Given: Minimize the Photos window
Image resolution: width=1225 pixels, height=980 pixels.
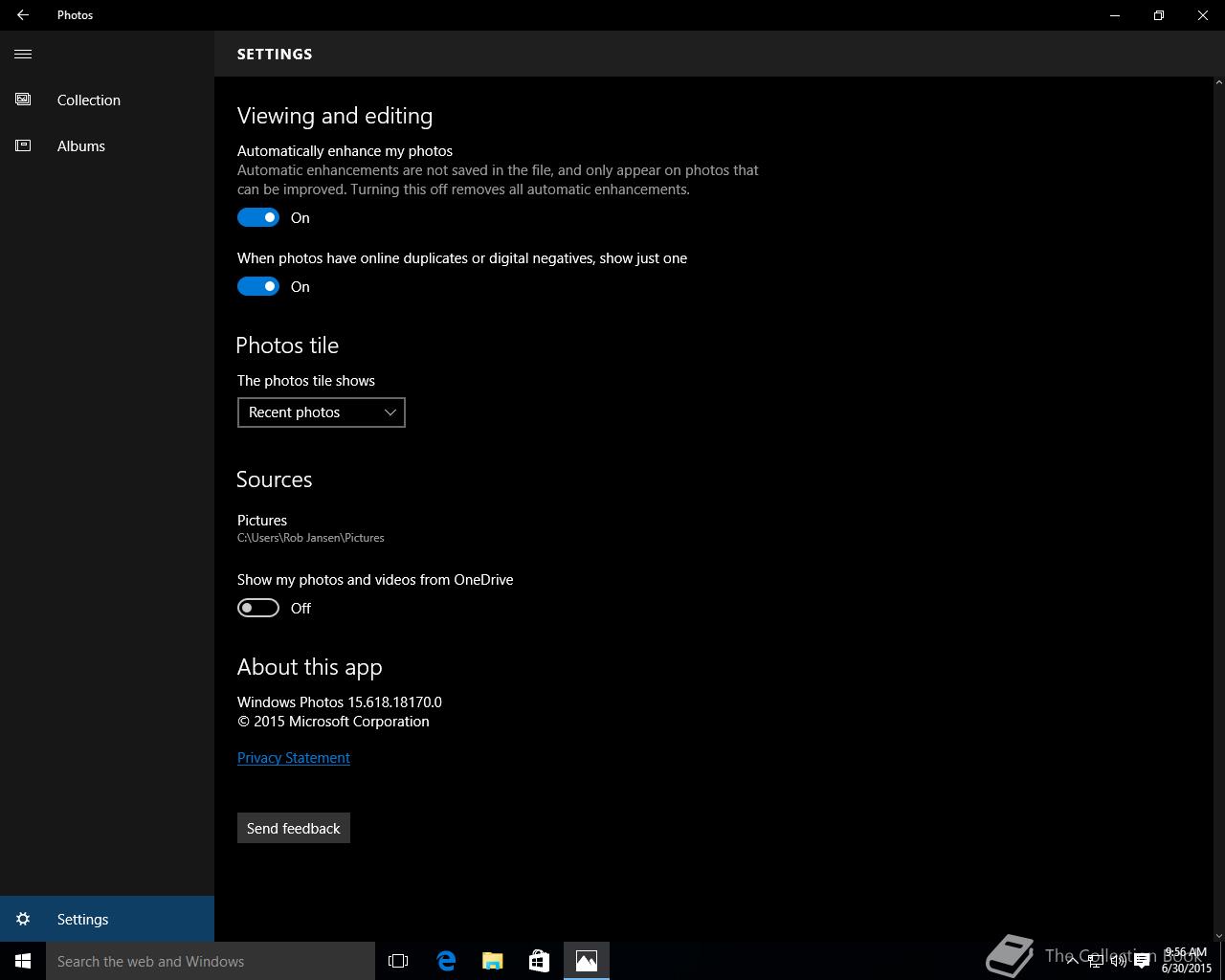Looking at the screenshot, I should point(1115,15).
